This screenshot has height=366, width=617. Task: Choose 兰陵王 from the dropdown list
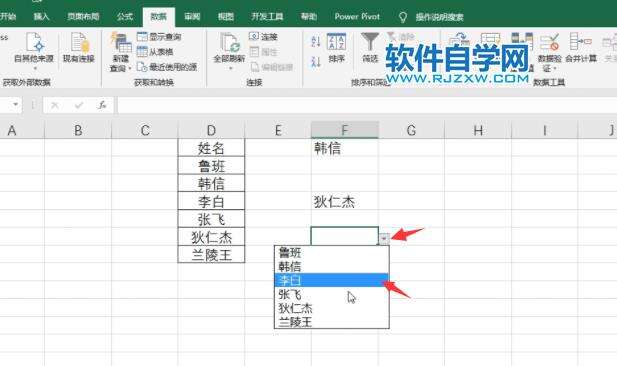point(331,322)
